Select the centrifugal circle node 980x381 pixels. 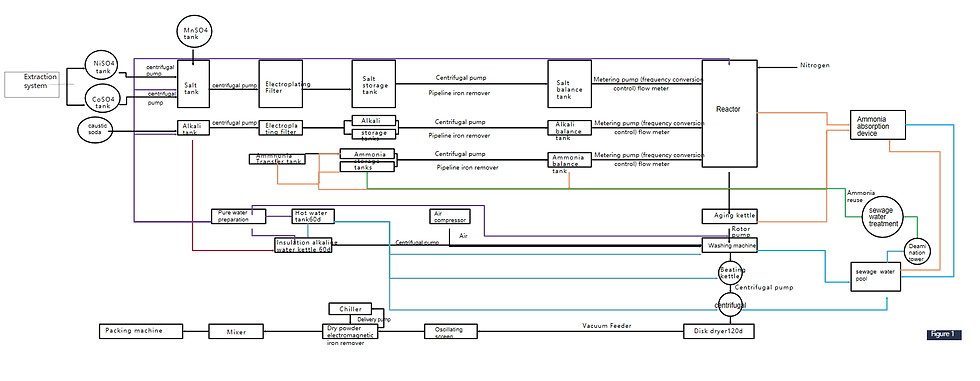click(x=729, y=305)
